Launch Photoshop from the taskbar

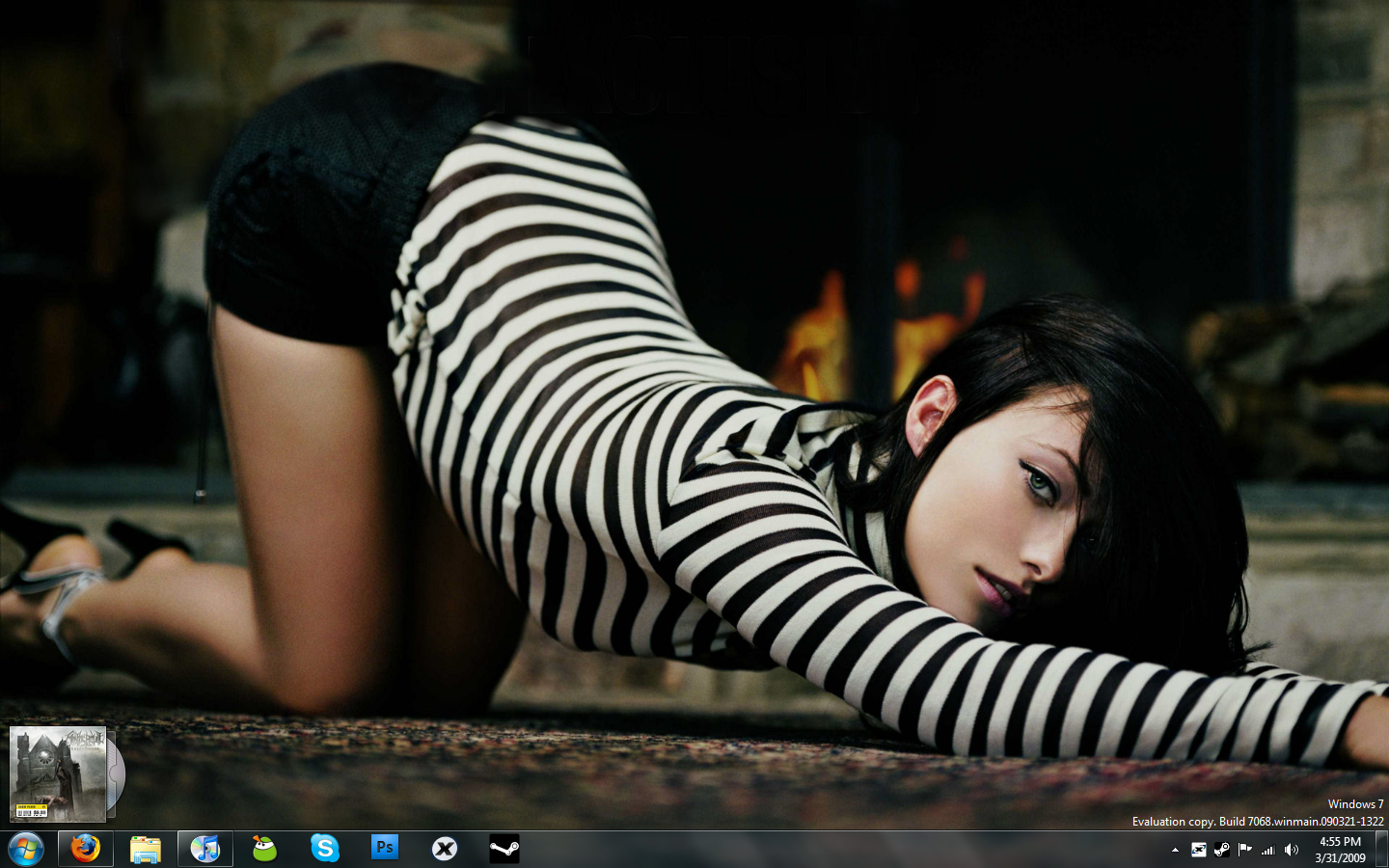click(x=384, y=849)
